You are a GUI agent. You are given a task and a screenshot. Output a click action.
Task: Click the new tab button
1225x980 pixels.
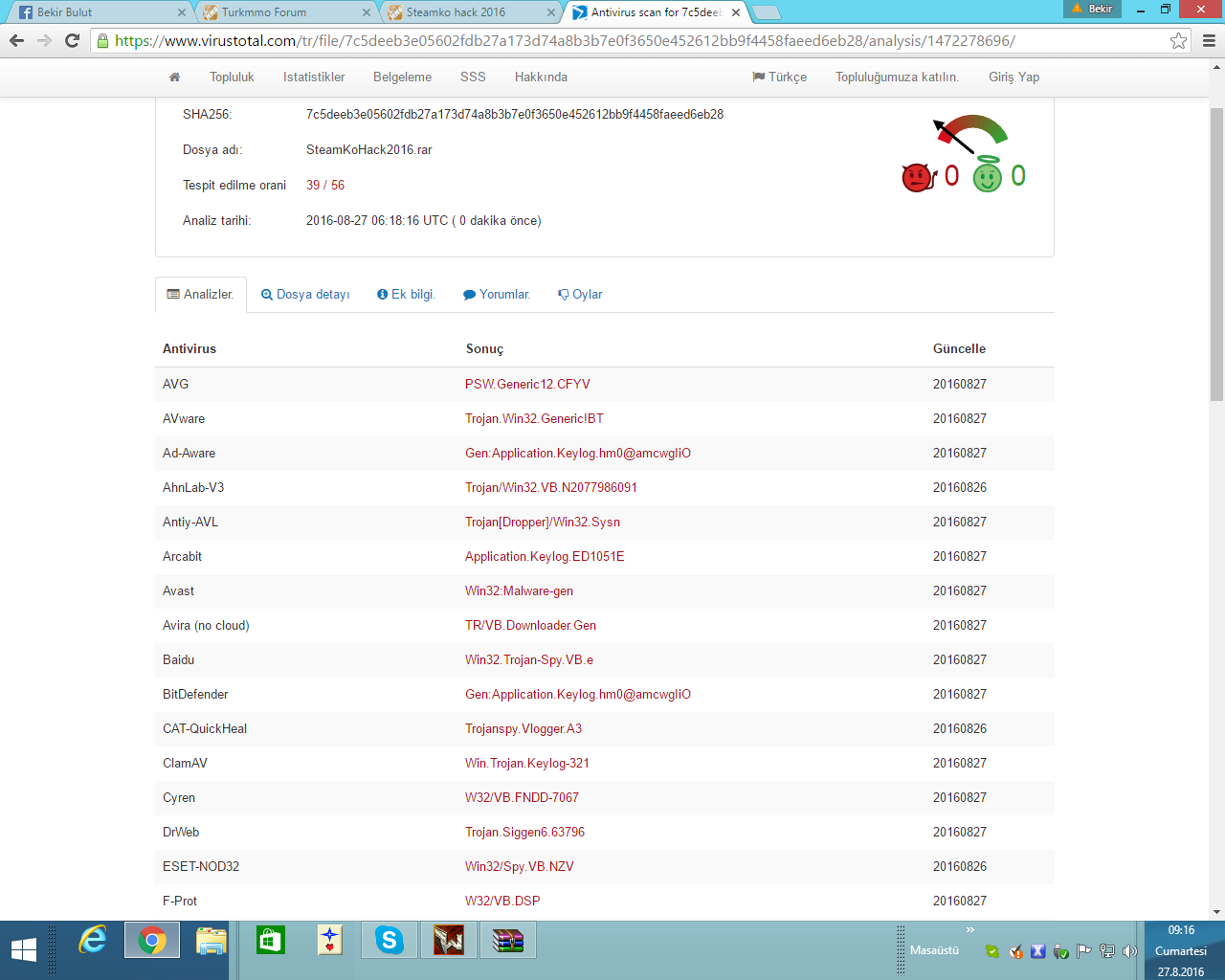(x=767, y=12)
